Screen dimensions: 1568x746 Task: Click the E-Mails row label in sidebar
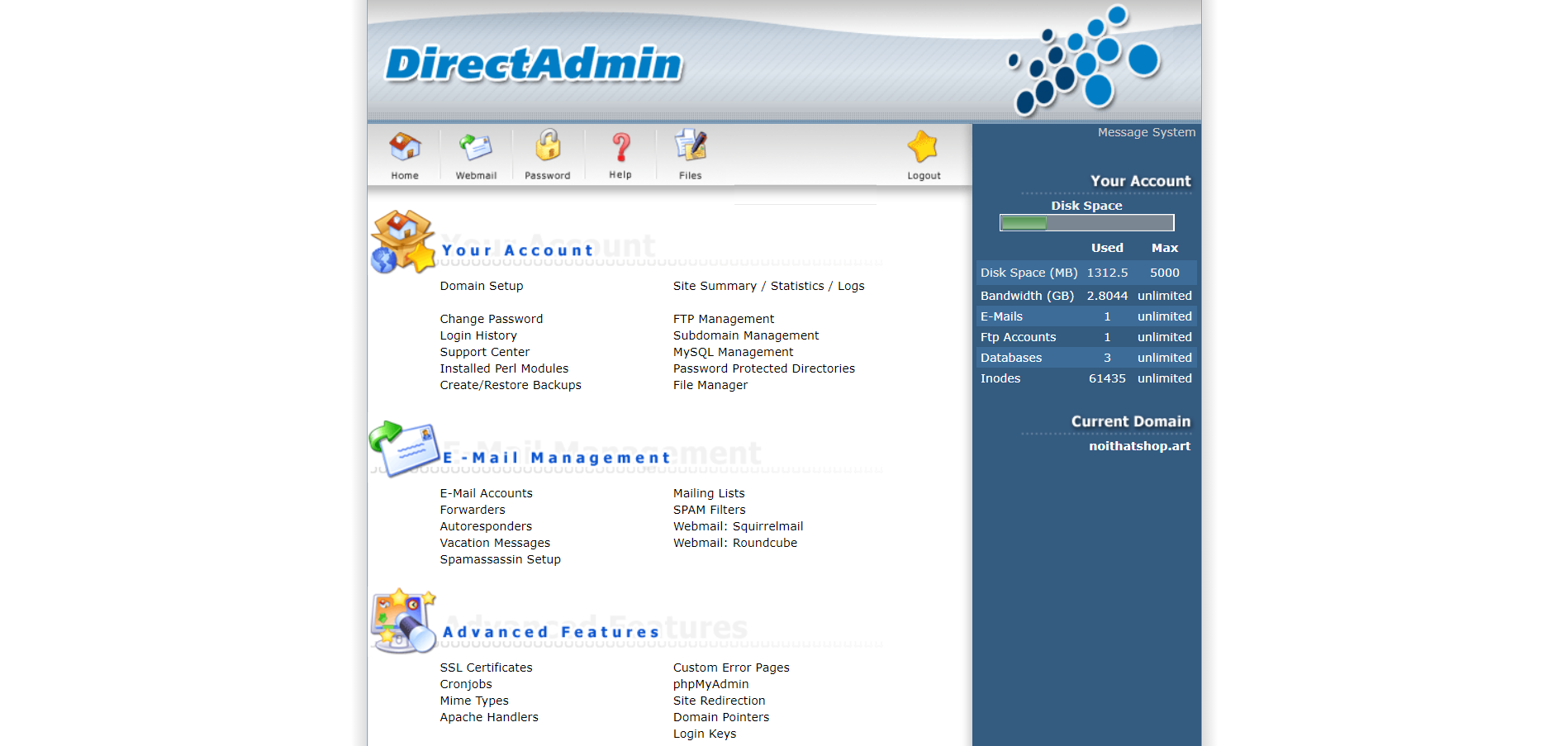(1001, 316)
